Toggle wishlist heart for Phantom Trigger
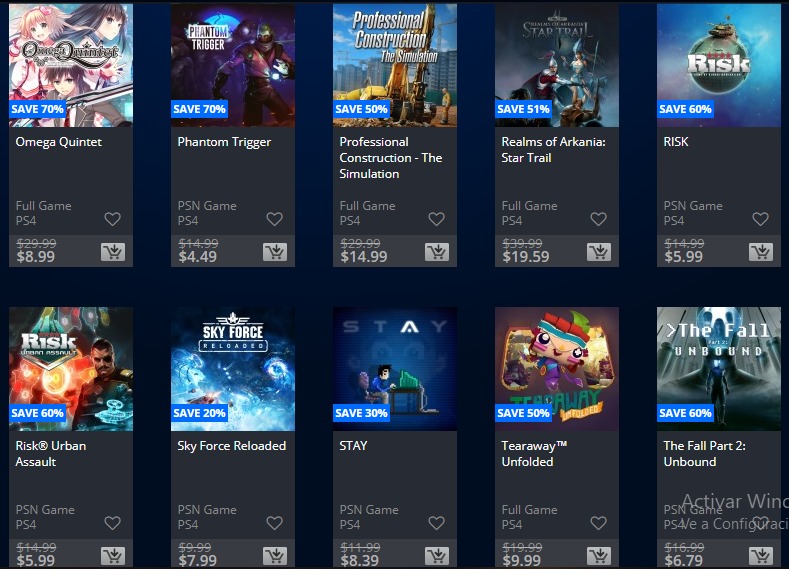 click(x=275, y=219)
